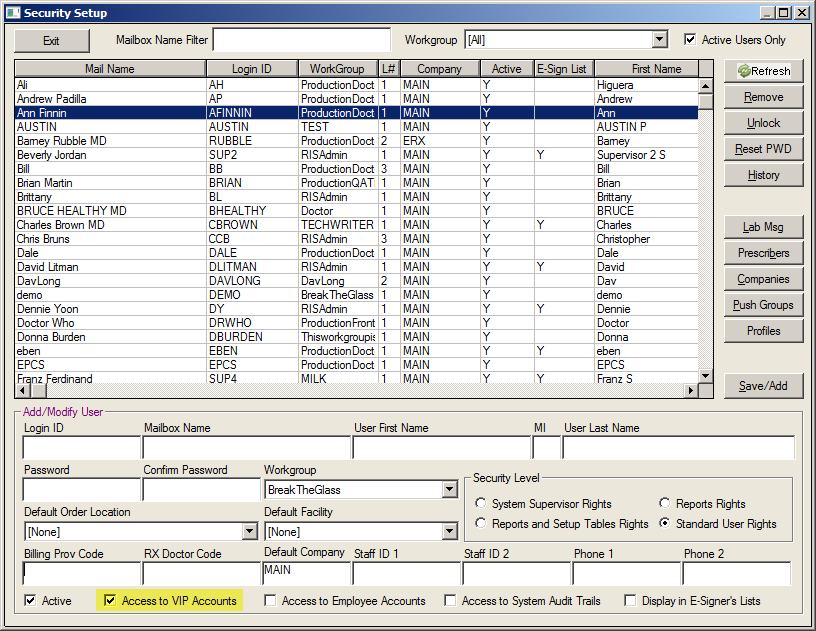Click the Login ID input field

(x=82, y=447)
